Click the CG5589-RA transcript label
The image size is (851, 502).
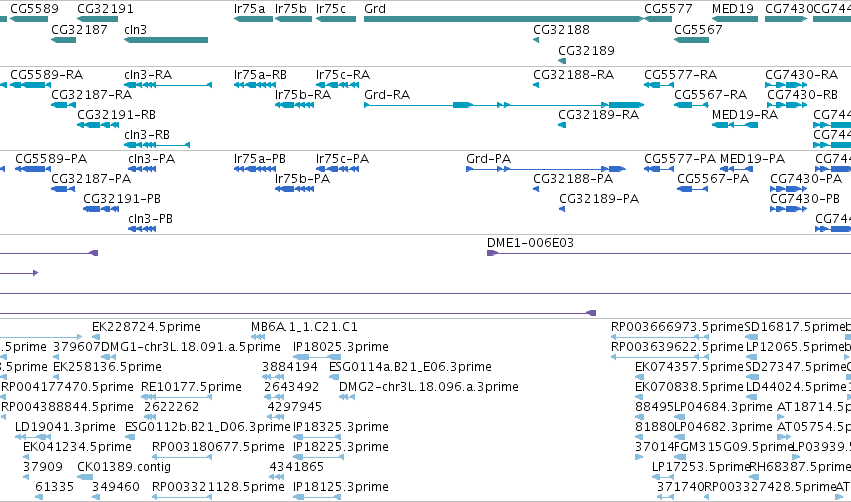pos(47,74)
